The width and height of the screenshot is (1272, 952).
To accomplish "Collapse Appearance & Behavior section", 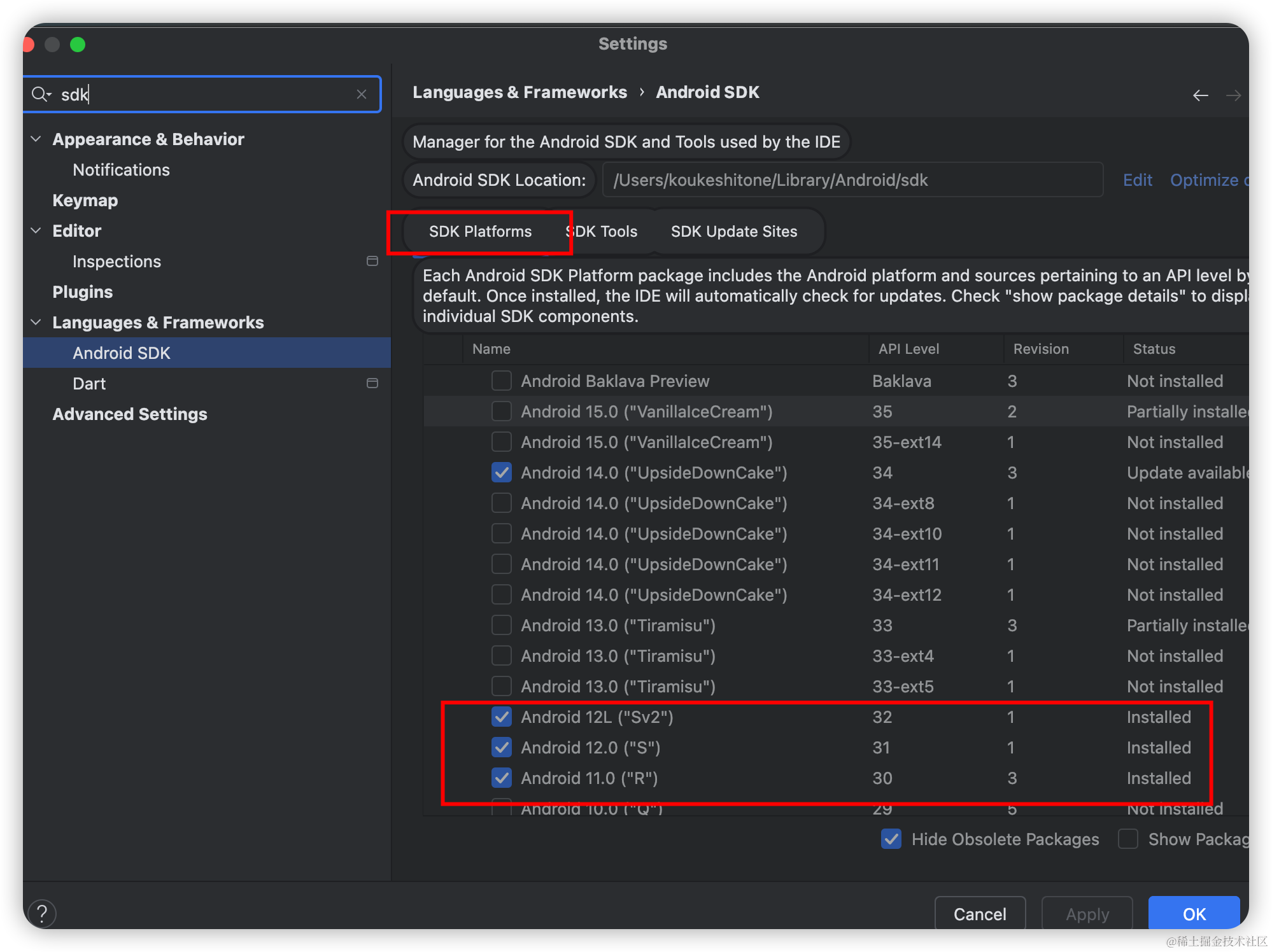I will (x=36, y=139).
